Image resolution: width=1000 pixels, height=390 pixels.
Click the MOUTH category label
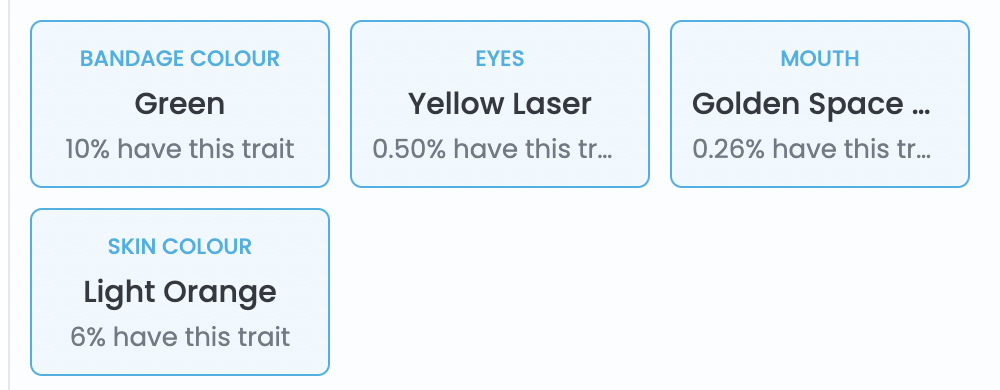coord(820,59)
